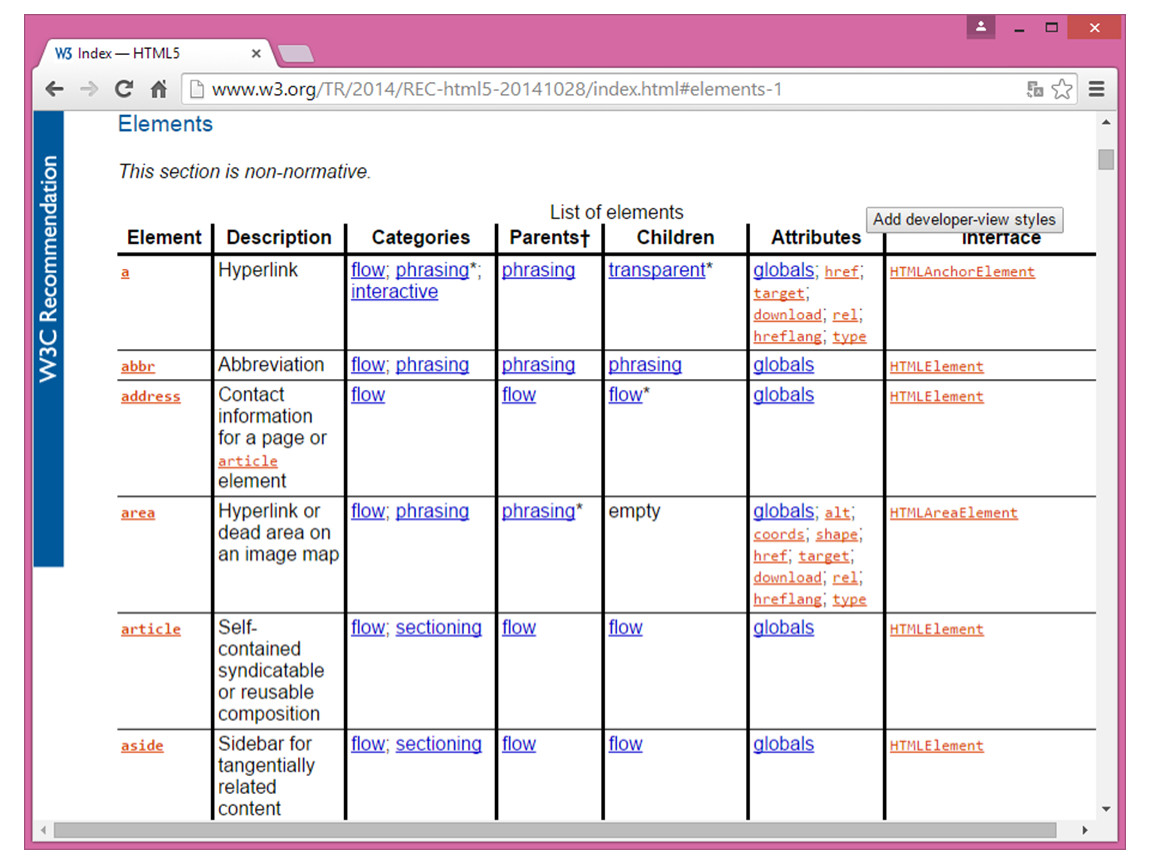Open the abbr element link
This screenshot has height=864, width=1150.
pos(138,366)
